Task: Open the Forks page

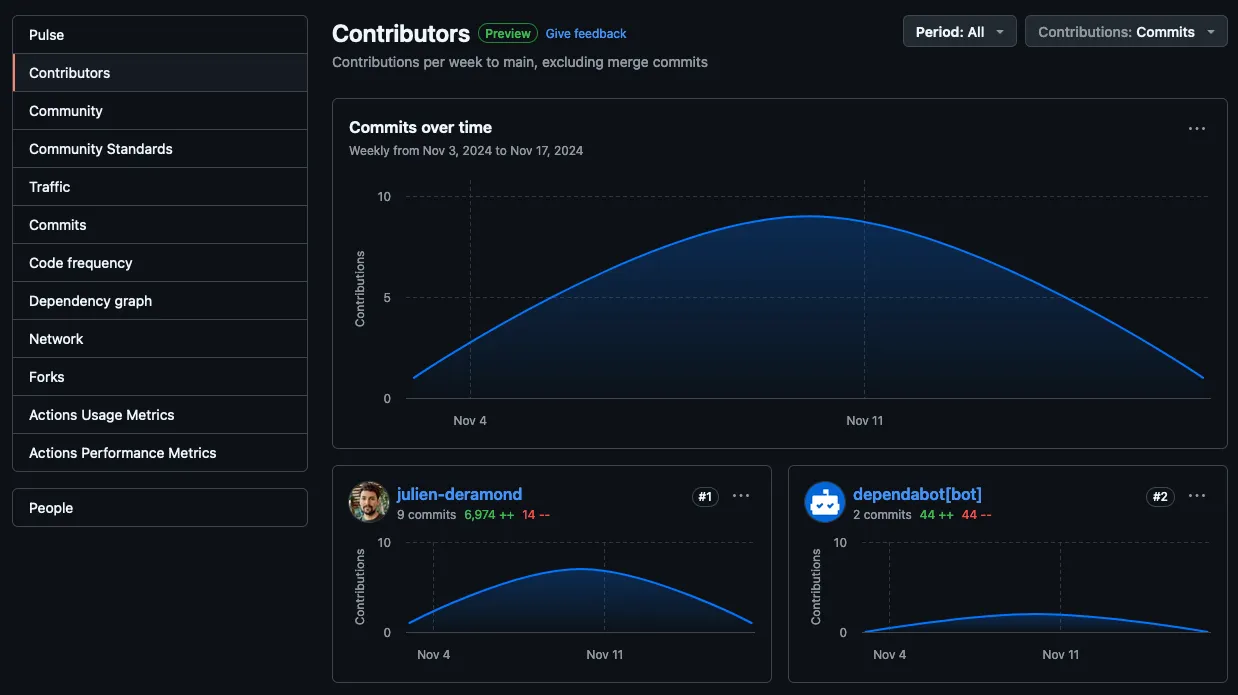Action: 160,377
